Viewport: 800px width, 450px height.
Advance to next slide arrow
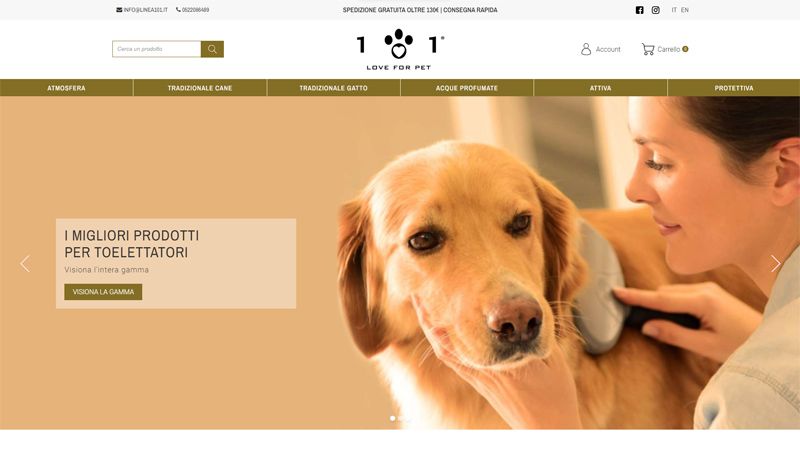pos(776,264)
